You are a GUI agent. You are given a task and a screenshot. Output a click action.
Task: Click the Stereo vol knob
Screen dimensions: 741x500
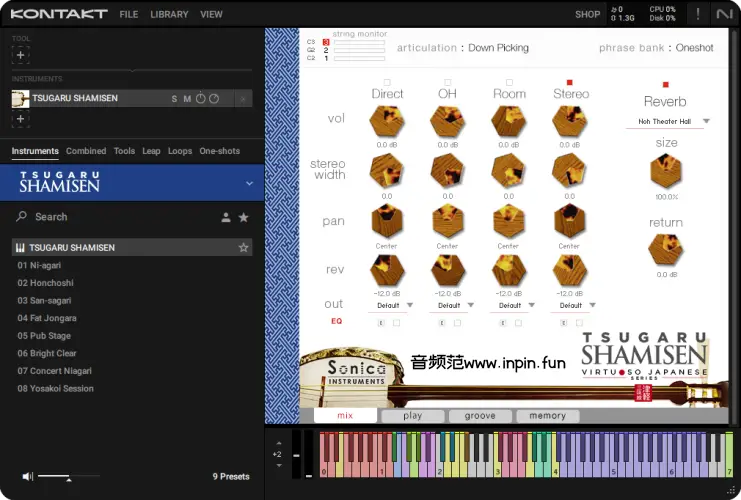569,121
